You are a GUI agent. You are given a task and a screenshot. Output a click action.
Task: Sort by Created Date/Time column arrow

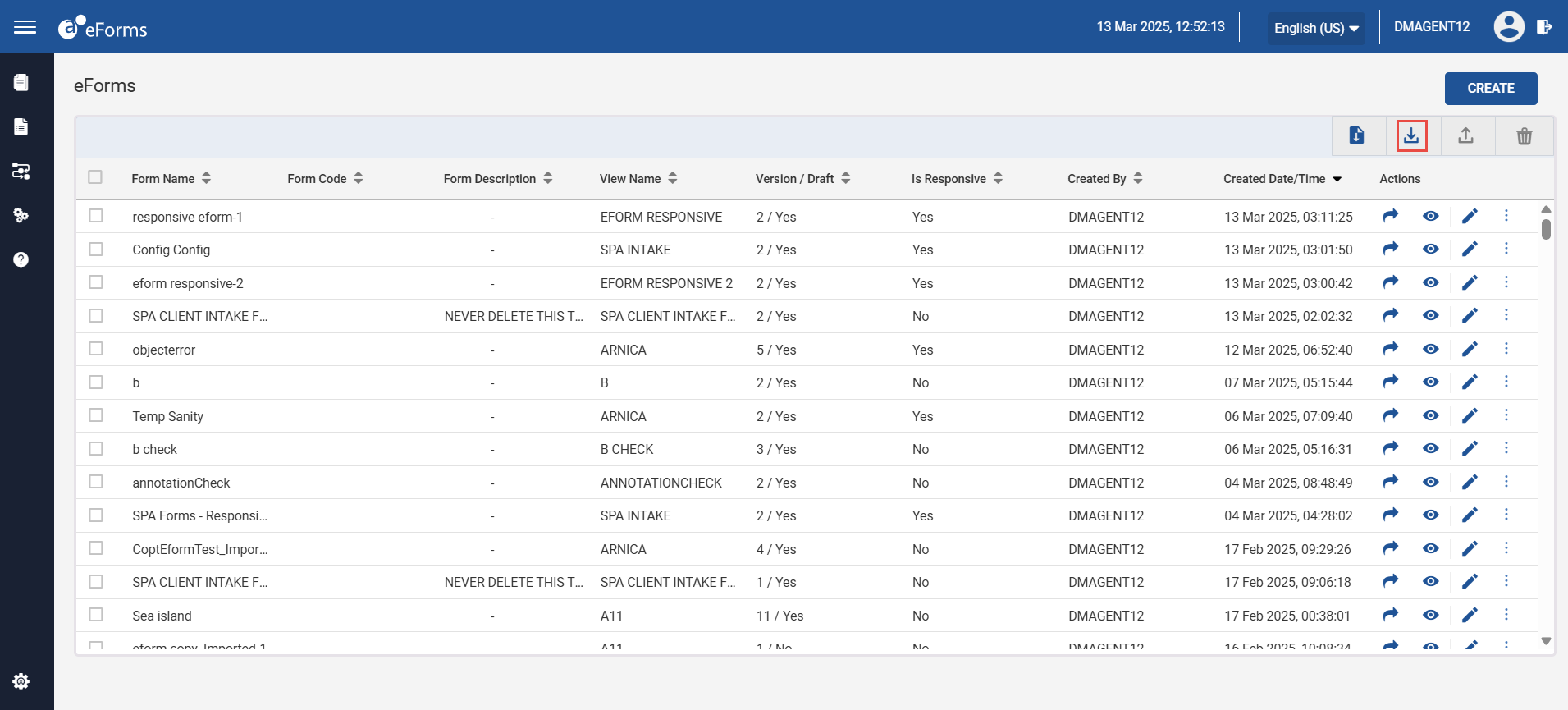tap(1337, 179)
